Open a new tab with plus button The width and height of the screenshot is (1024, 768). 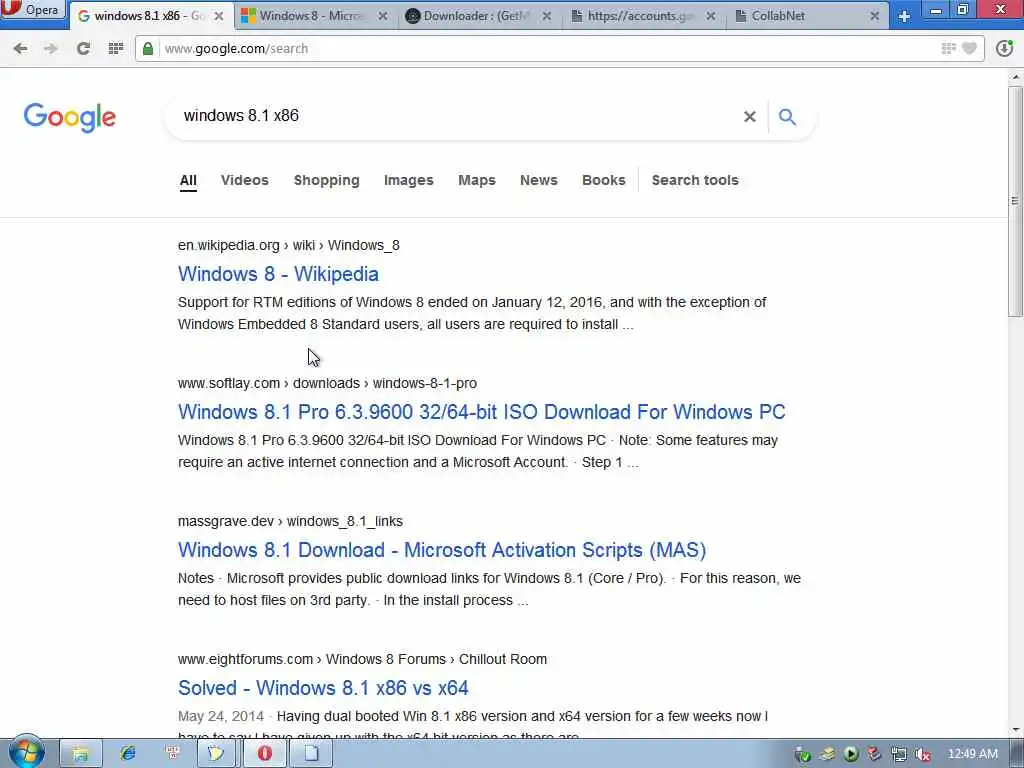[904, 16]
